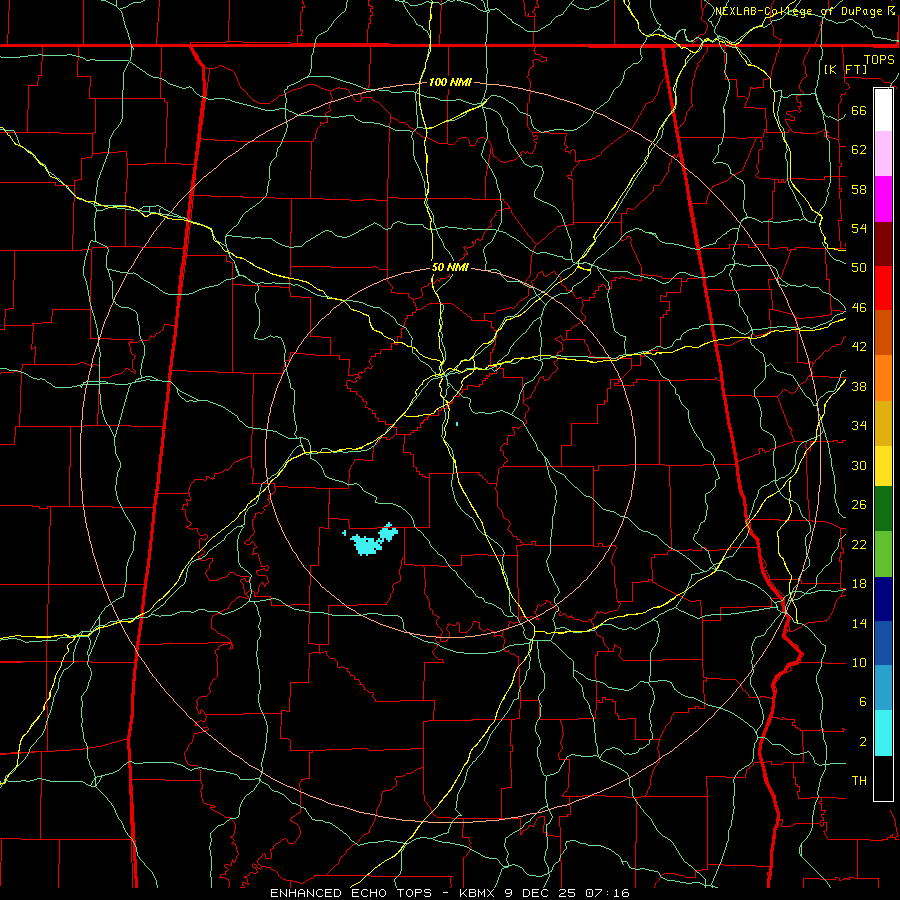Image resolution: width=900 pixels, height=900 pixels.
Task: Click the dark red 50 kft swatch
Action: 883,245
